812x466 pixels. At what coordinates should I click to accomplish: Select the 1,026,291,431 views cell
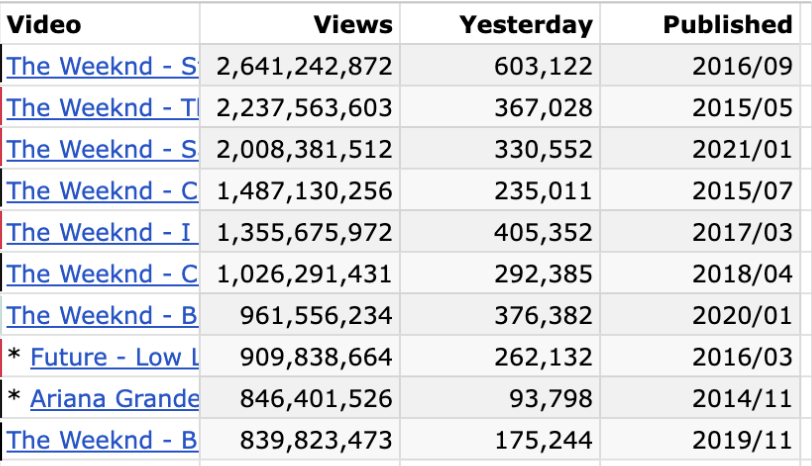(x=304, y=274)
